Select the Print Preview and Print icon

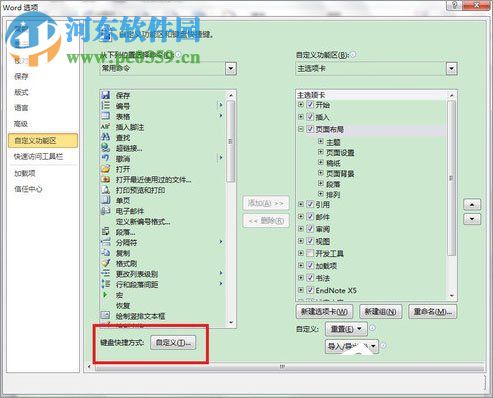click(105, 190)
